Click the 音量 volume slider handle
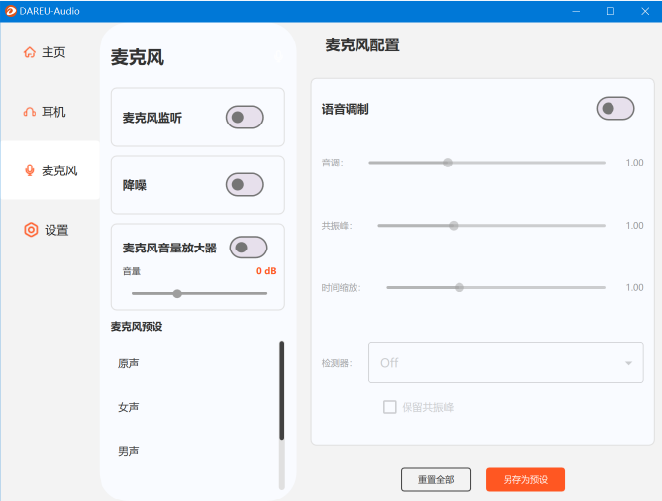This screenshot has width=662, height=501. pyautogui.click(x=177, y=293)
